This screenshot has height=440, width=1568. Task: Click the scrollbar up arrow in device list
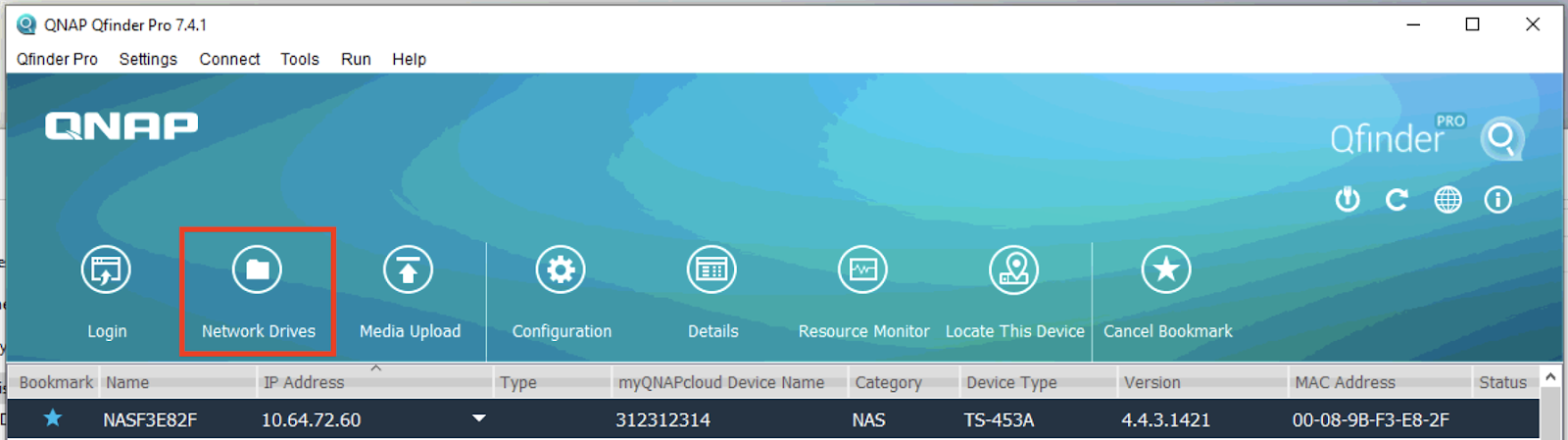[x=1550, y=377]
